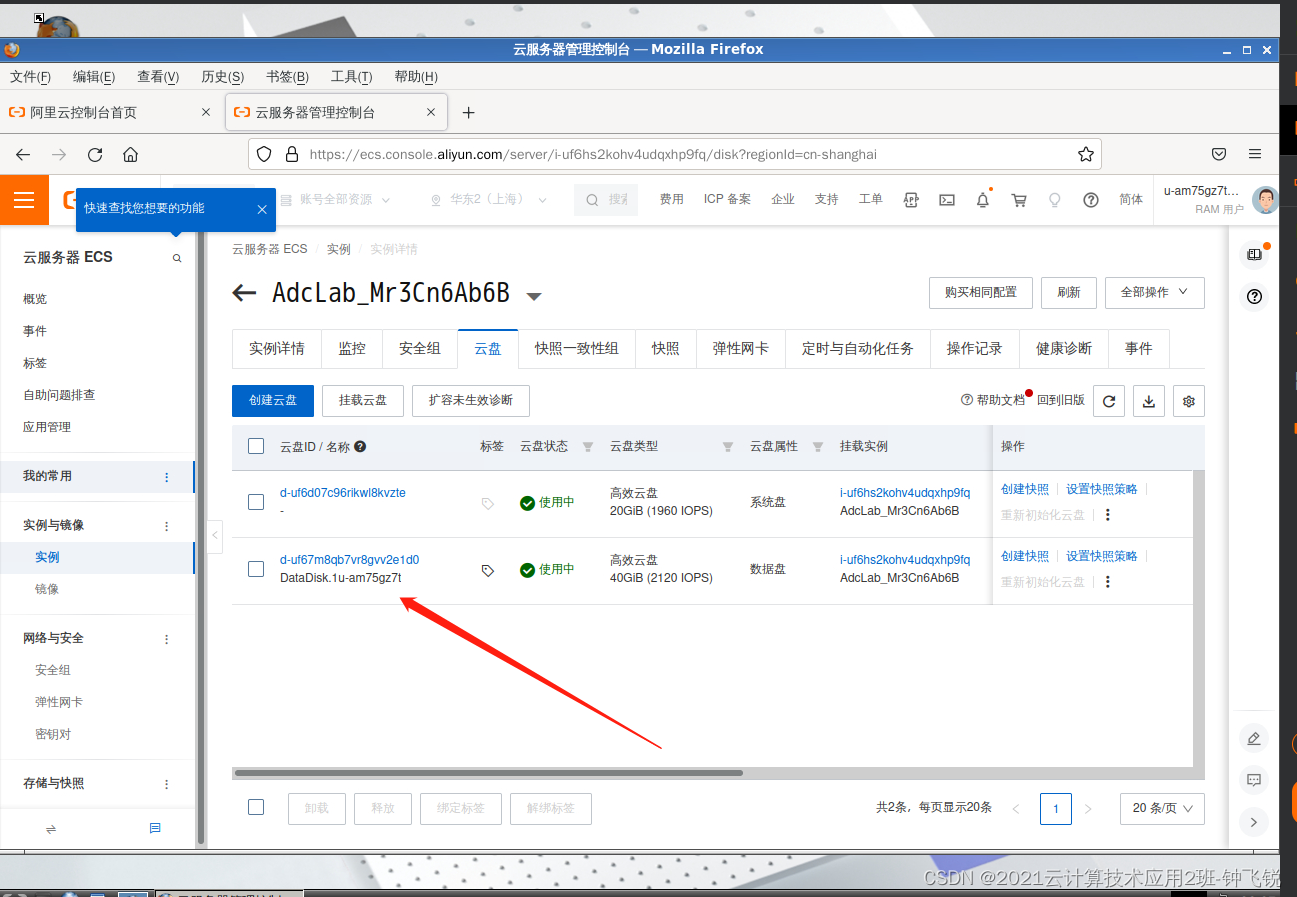Click the right sidebar edit pencil icon
The height and width of the screenshot is (897, 1297).
coord(1253,739)
